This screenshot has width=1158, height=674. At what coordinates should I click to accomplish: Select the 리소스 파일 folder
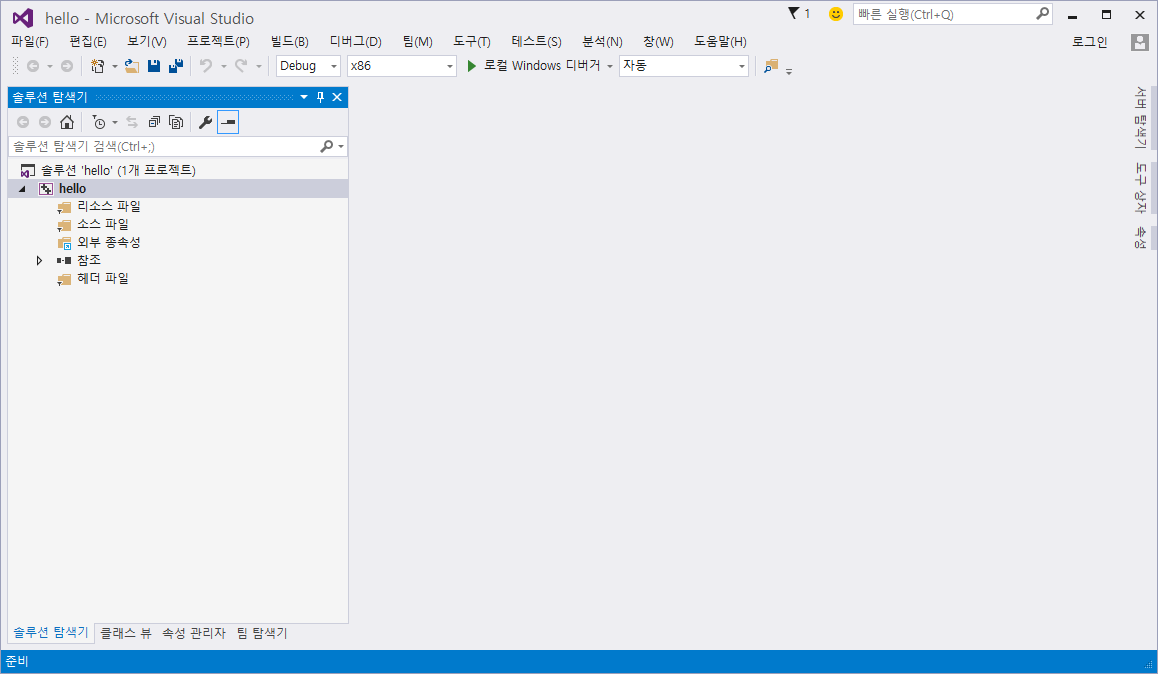coord(109,207)
